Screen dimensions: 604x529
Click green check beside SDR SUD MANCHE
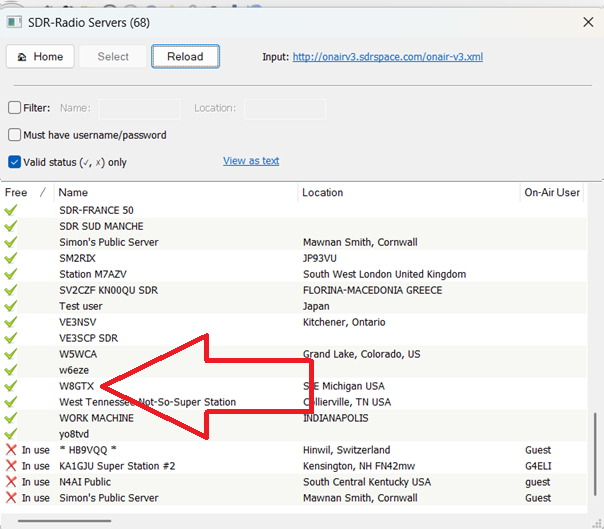11,226
